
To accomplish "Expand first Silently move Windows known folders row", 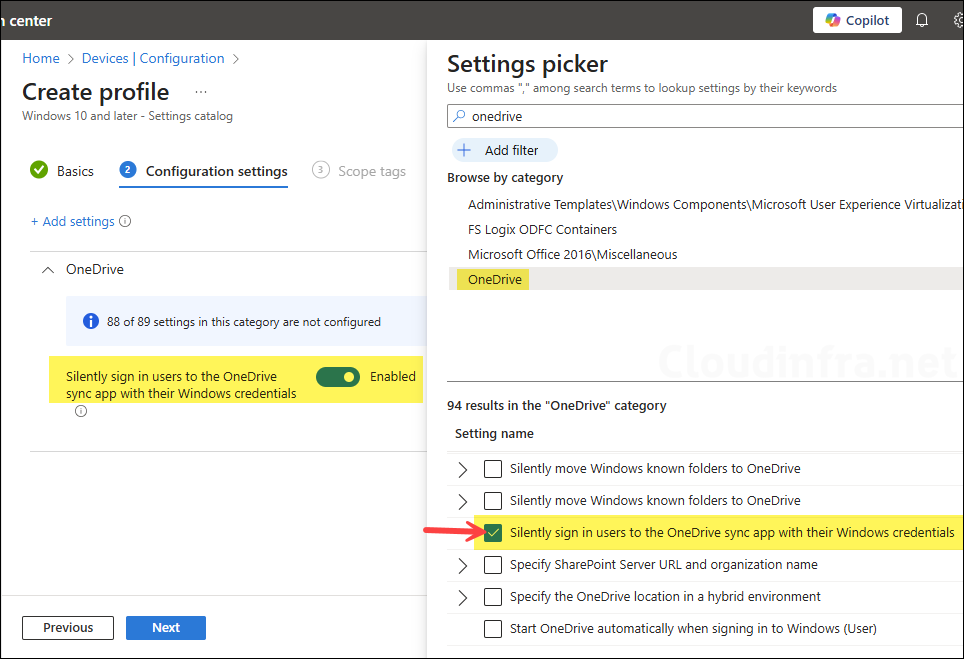I will [x=462, y=469].
